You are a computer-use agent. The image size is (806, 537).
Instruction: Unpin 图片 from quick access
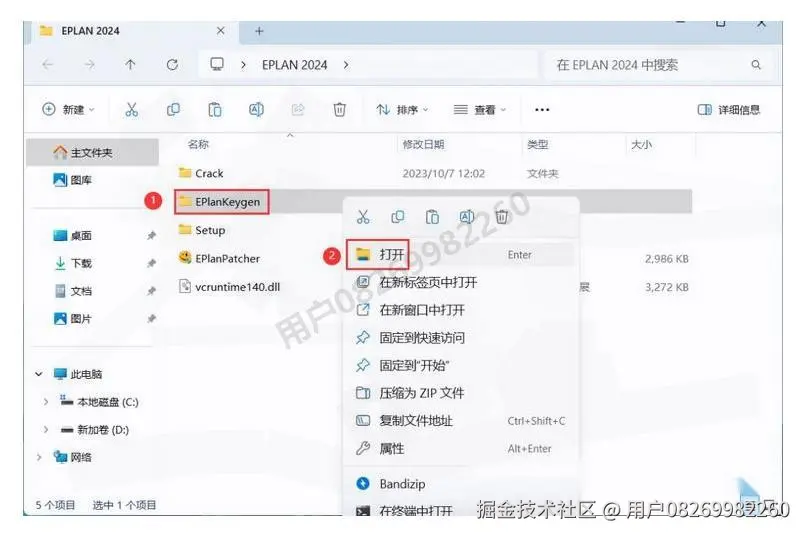151,319
